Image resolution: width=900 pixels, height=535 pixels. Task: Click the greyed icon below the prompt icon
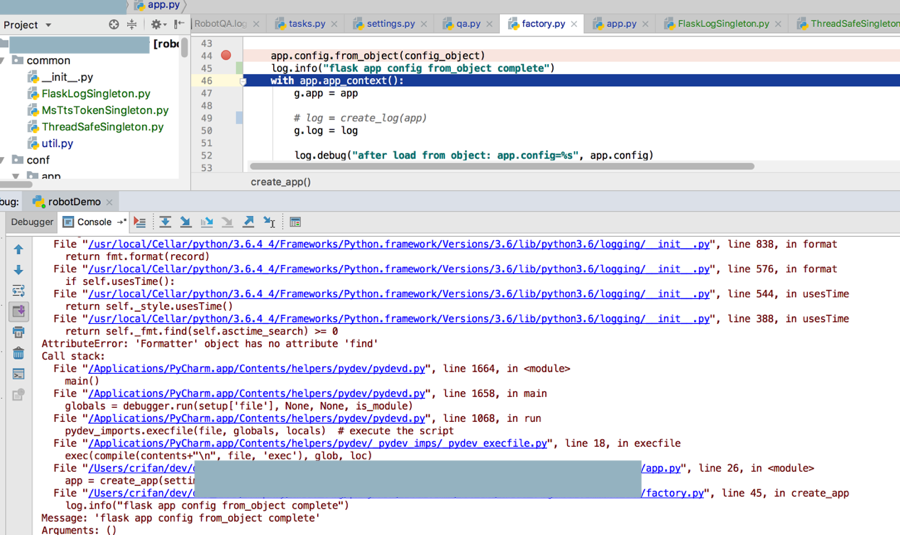point(18,394)
